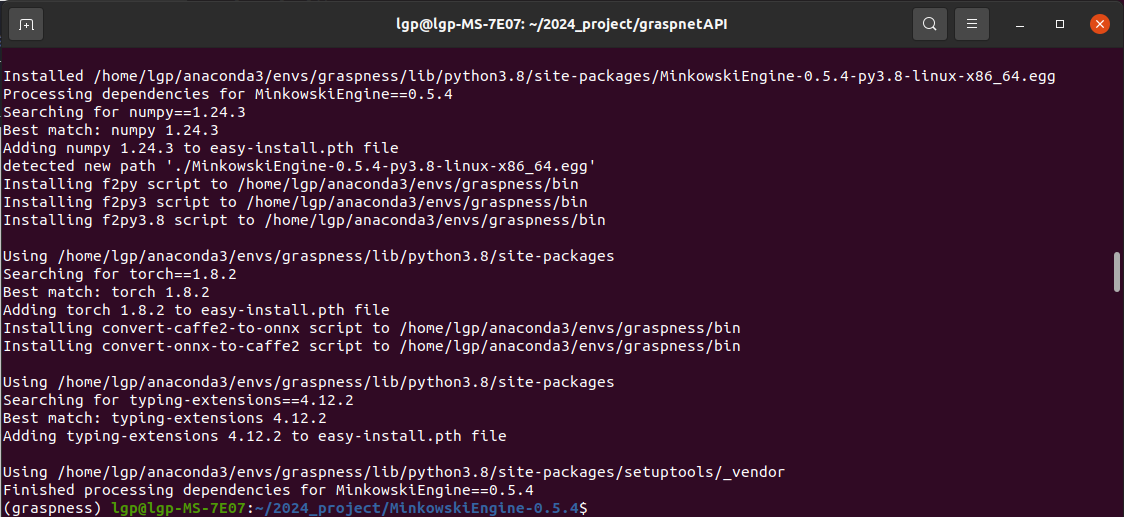
Task: Open a new terminal tab
Action: pos(26,24)
